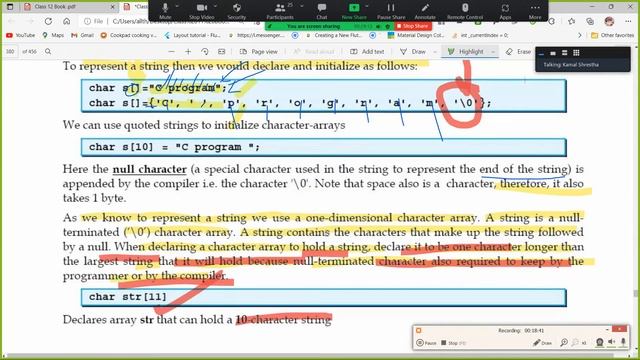The image size is (640, 360).
Task: Open the Maps bookmark
Action: 53,36
